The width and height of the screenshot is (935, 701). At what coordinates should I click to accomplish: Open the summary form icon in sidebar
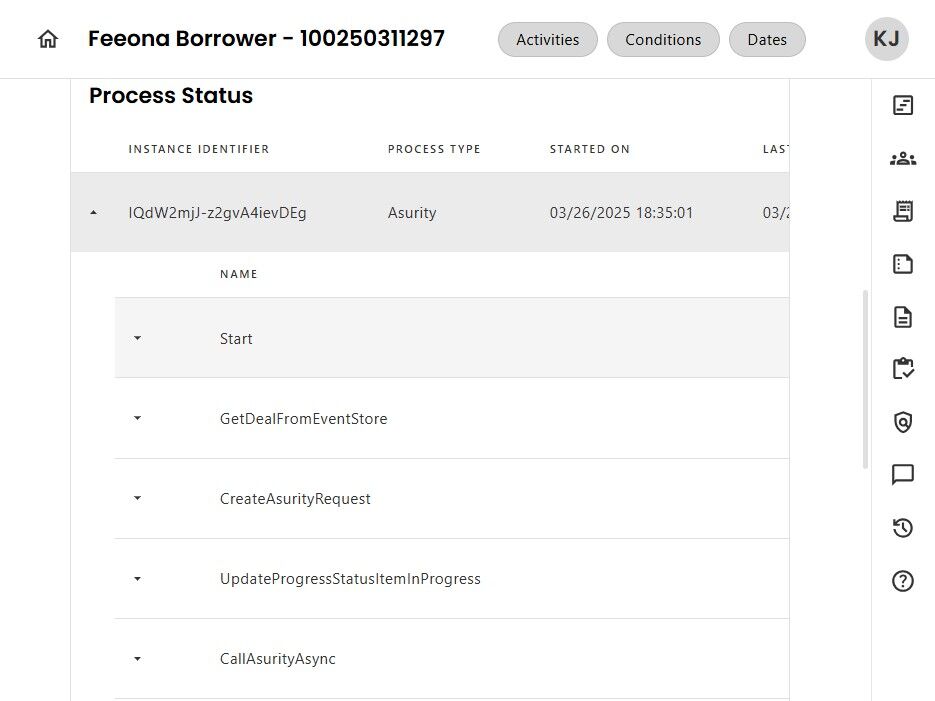(903, 106)
